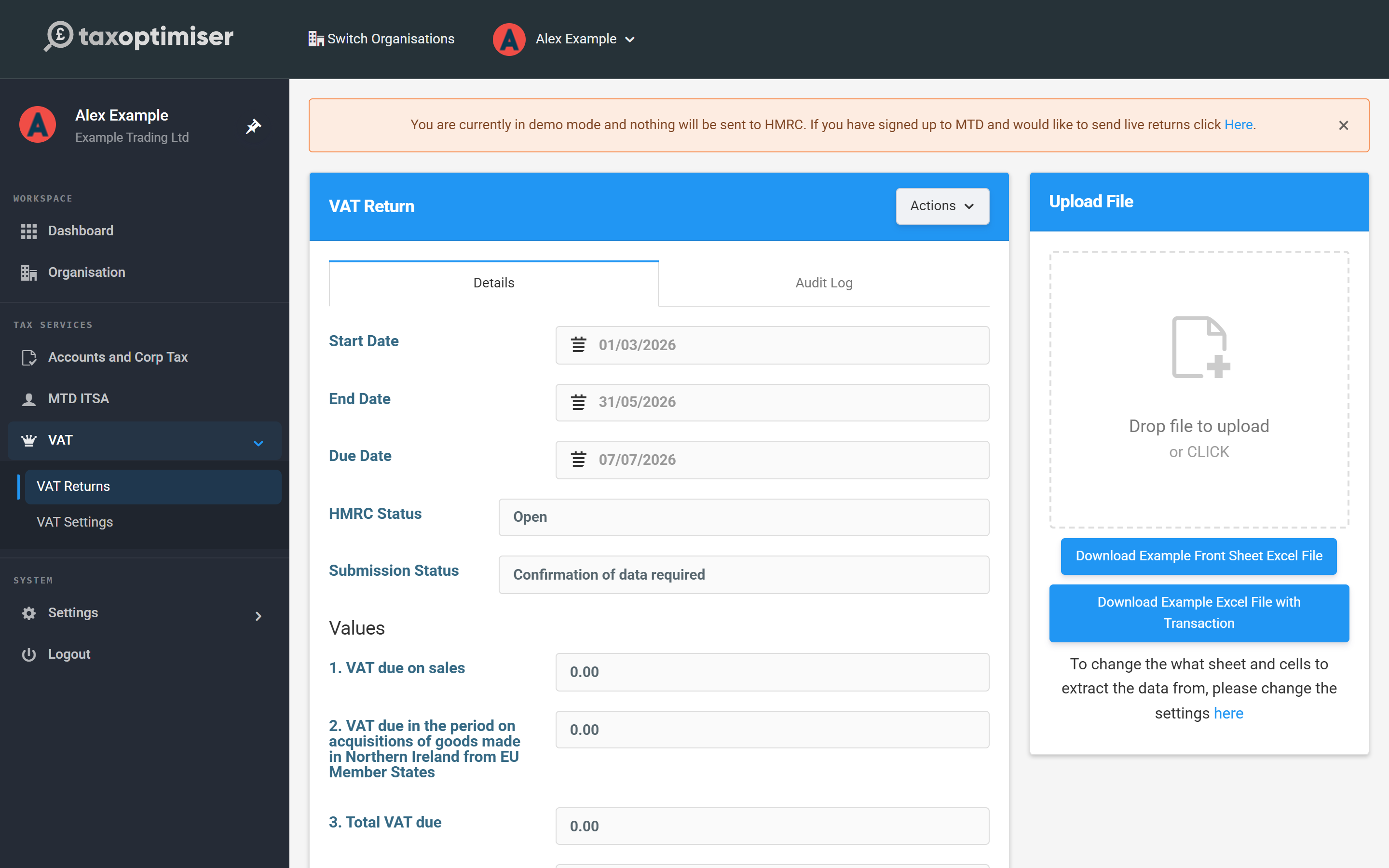Click the taxoptimiser logo
Viewport: 1389px width, 868px height.
pyautogui.click(x=139, y=37)
